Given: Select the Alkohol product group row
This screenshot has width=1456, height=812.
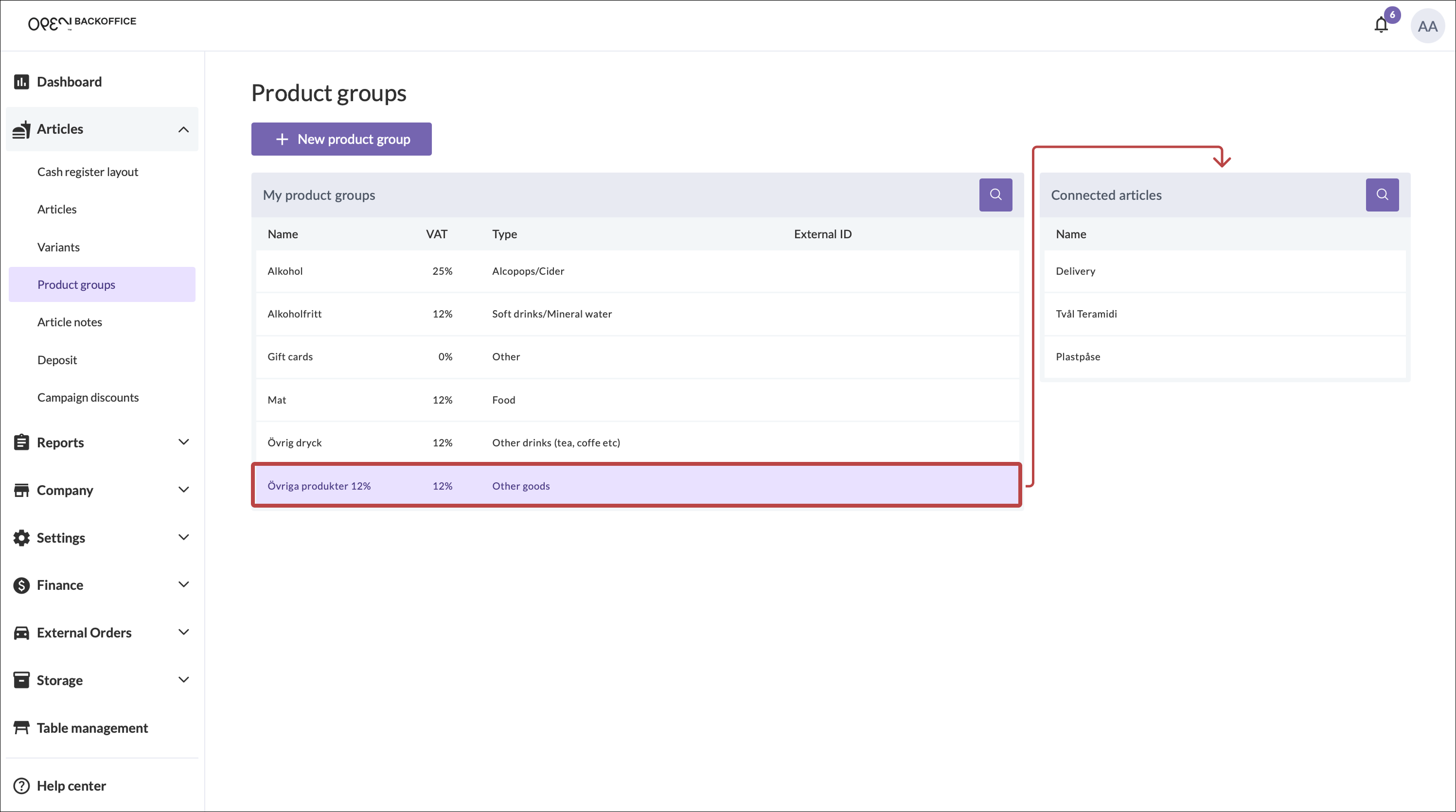Looking at the screenshot, I should click(x=637, y=271).
